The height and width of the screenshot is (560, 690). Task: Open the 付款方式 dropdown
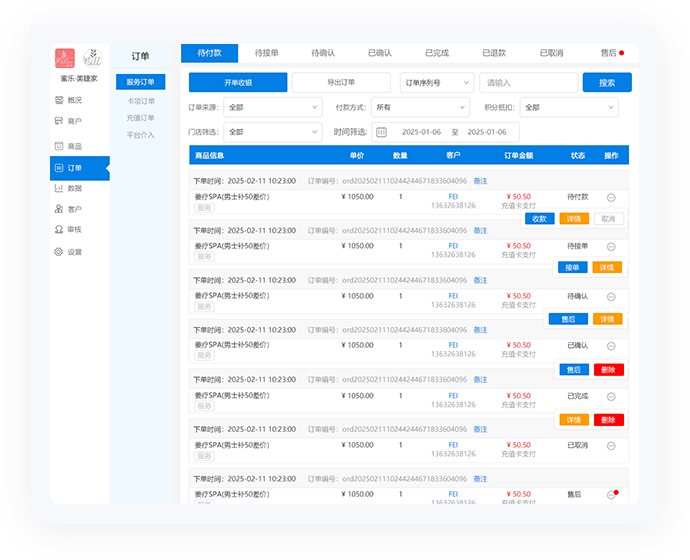click(418, 107)
